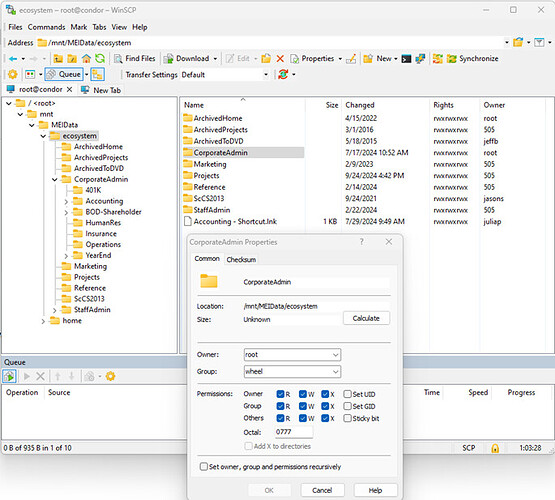The image size is (555, 500).
Task: Toggle Others Read permission checkbox
Action: coord(280,418)
